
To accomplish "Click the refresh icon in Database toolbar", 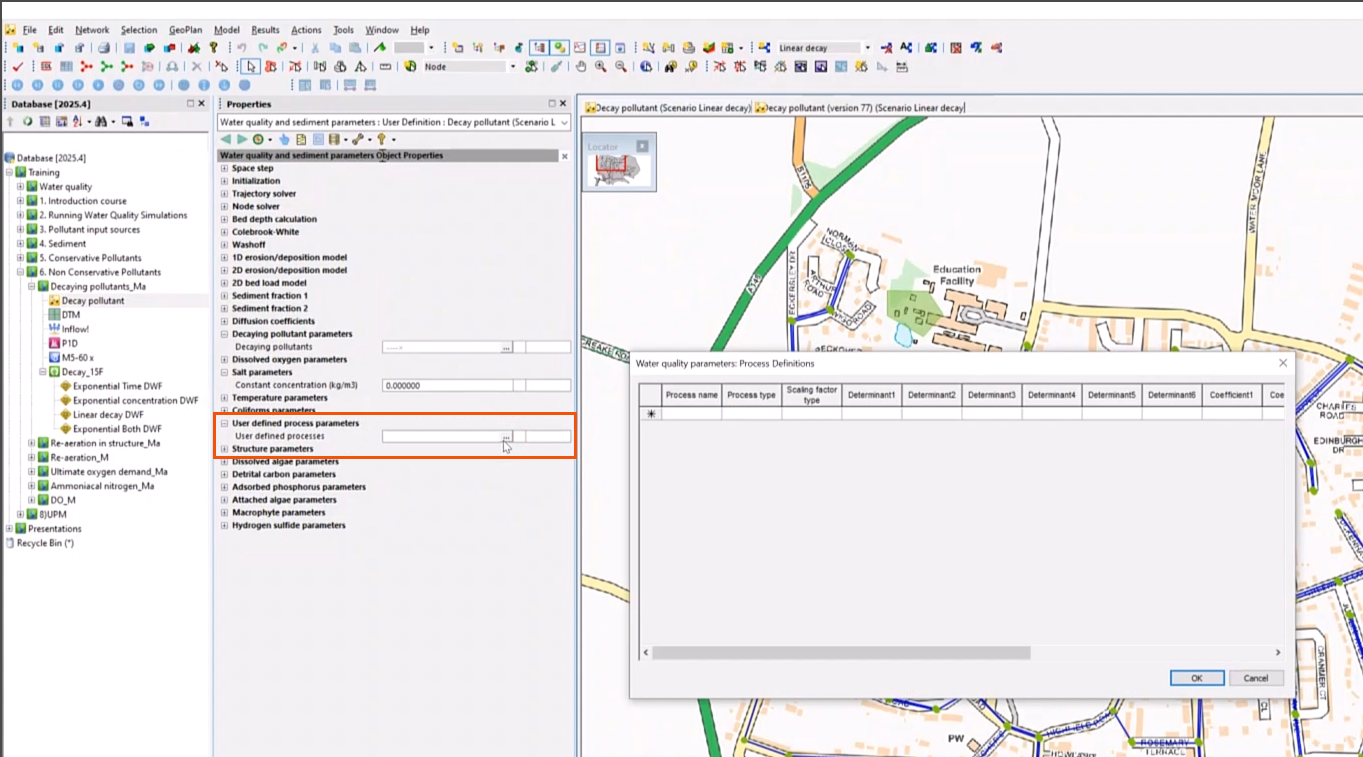I will pos(29,120).
